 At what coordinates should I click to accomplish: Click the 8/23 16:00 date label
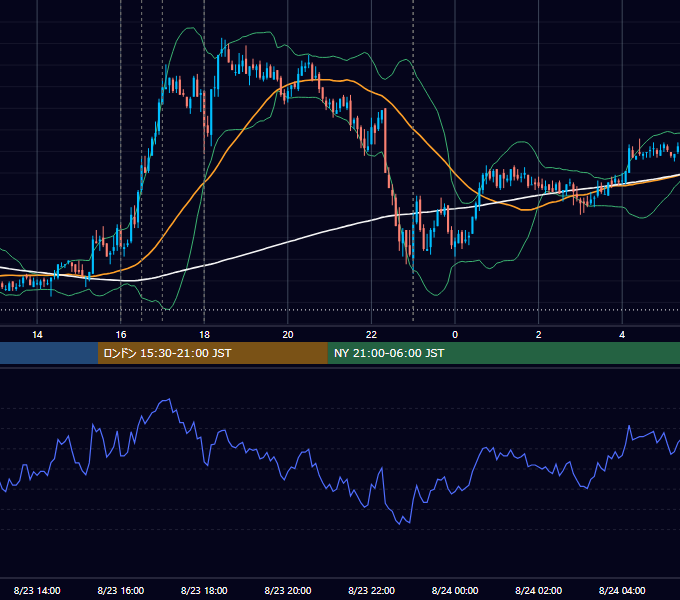[x=121, y=590]
